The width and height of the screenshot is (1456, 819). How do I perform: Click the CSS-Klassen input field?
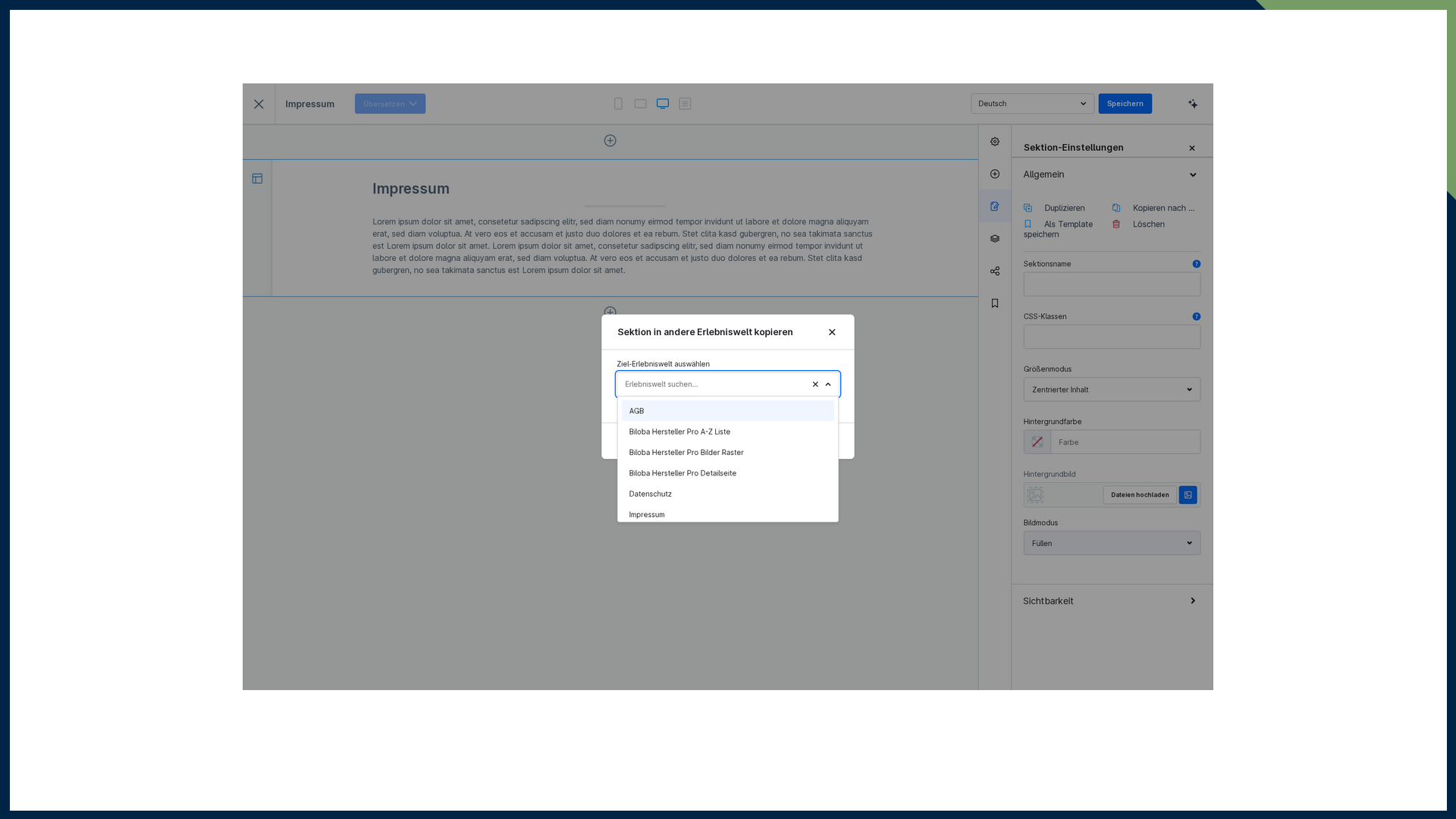pyautogui.click(x=1112, y=337)
